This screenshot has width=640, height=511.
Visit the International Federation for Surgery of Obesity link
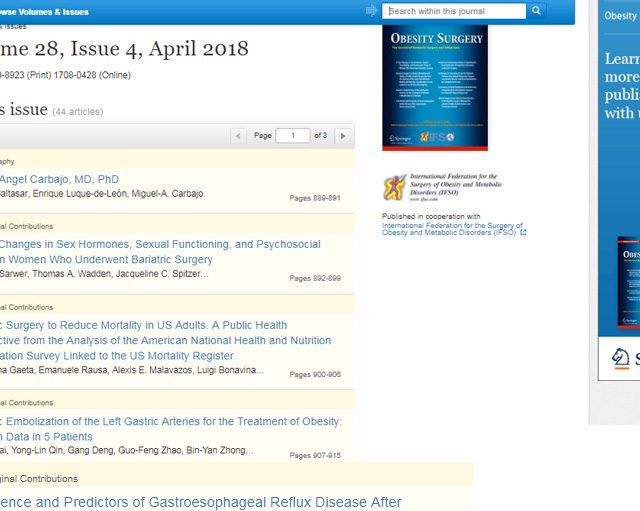(x=452, y=229)
